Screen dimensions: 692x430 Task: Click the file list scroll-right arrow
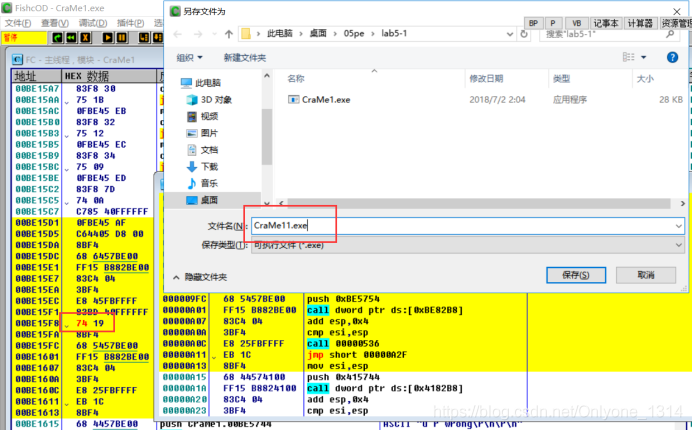[682, 203]
